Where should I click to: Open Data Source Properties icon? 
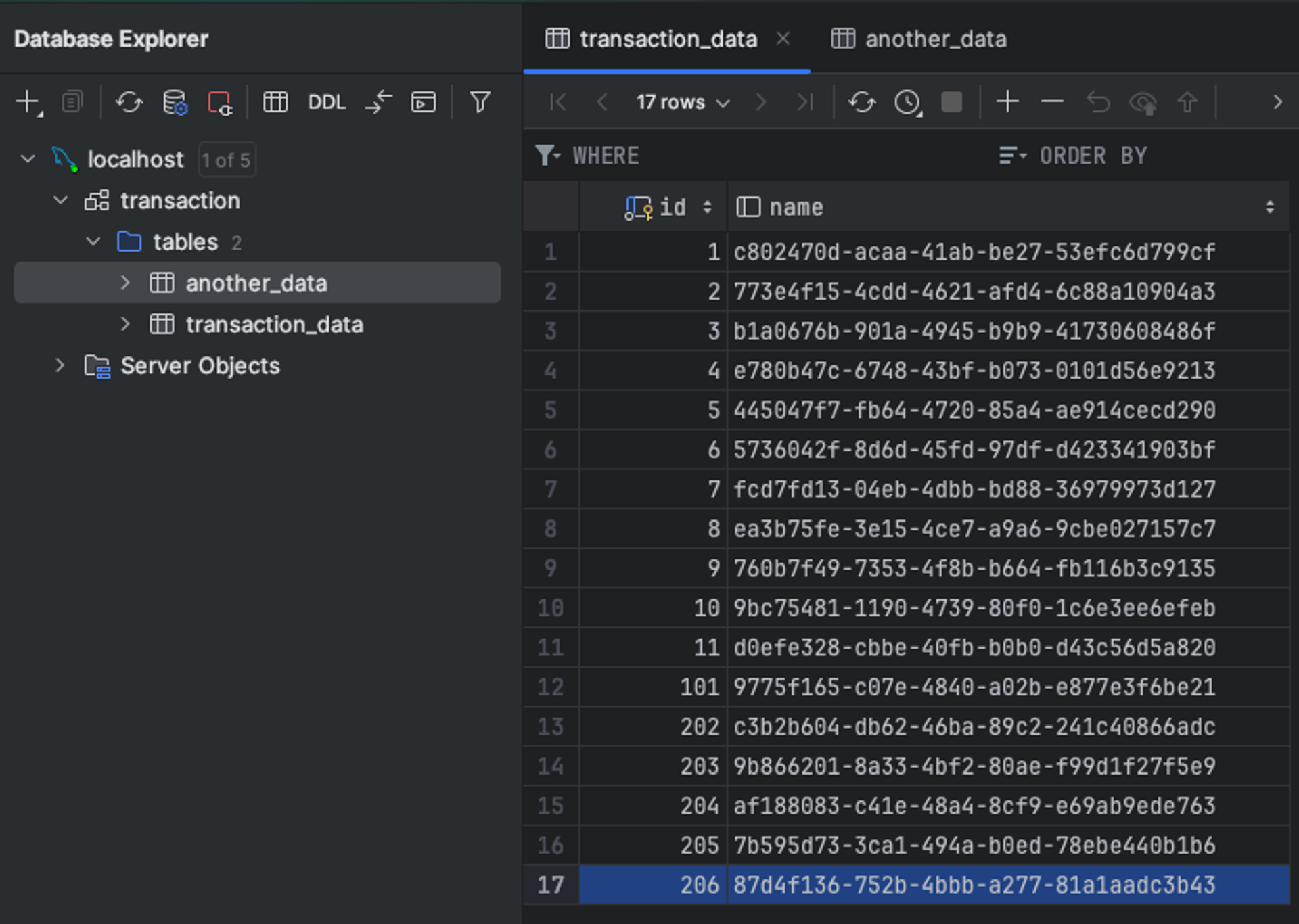(x=175, y=102)
